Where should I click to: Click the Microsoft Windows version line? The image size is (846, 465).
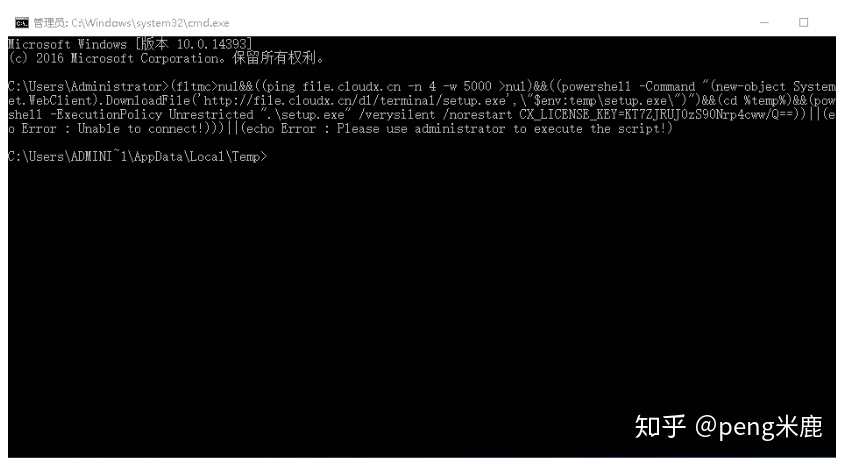[x=130, y=44]
